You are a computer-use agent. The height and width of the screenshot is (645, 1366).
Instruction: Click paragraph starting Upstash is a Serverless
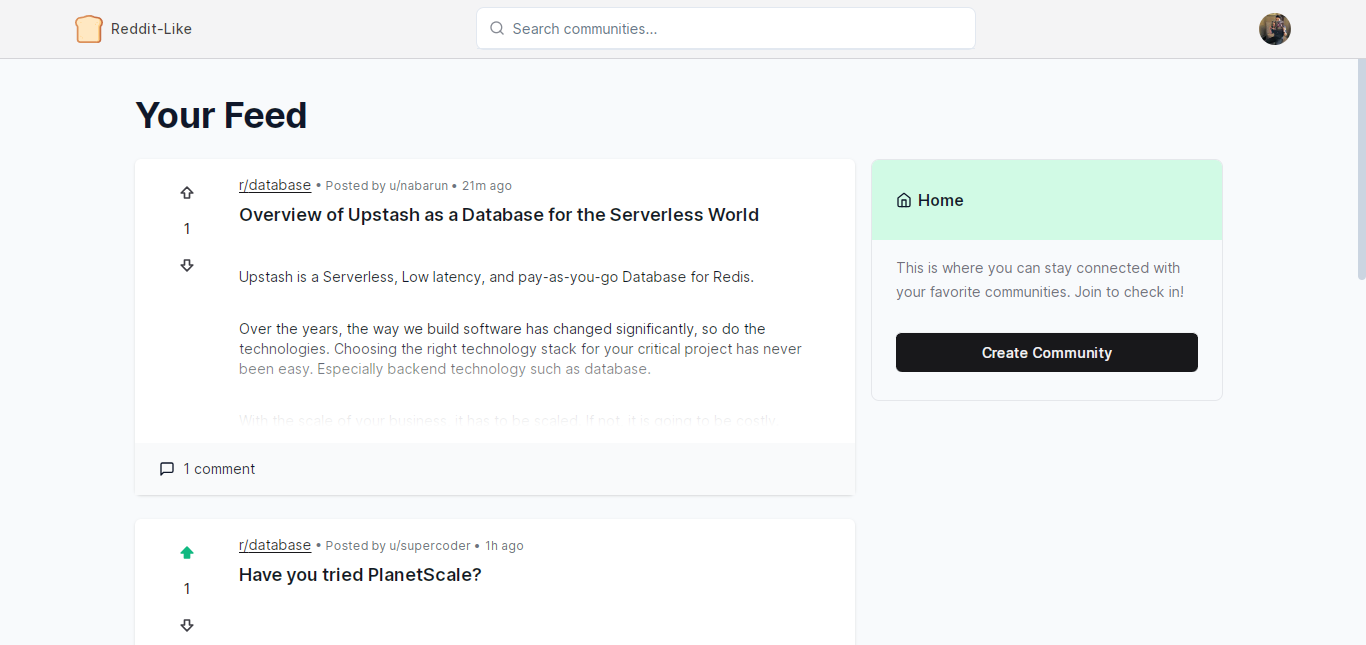click(496, 277)
